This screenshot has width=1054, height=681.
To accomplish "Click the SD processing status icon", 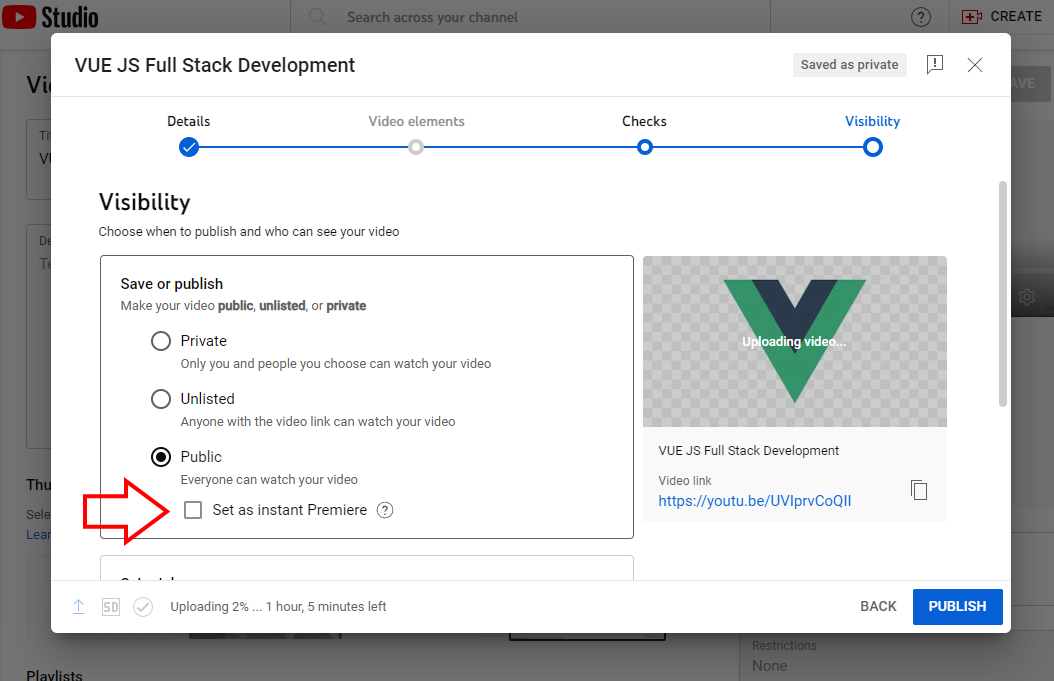I will pos(111,607).
